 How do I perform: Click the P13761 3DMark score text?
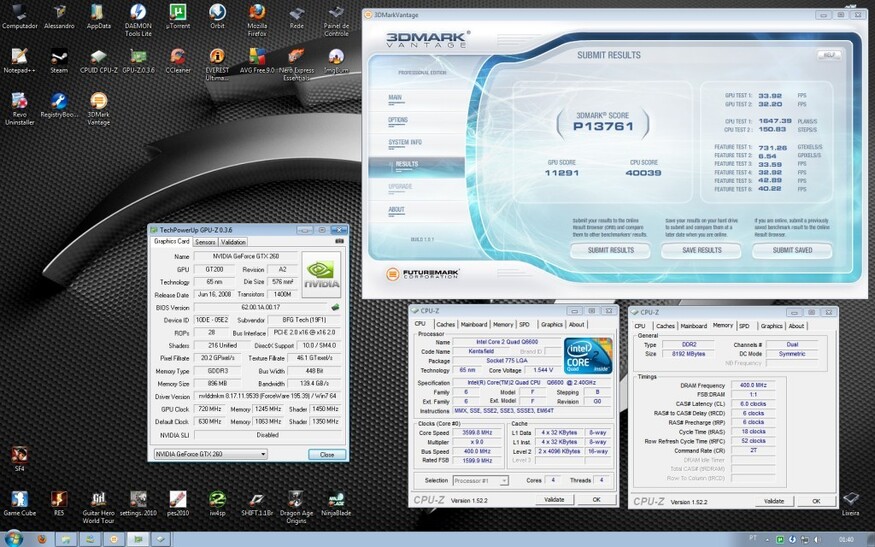pos(603,126)
